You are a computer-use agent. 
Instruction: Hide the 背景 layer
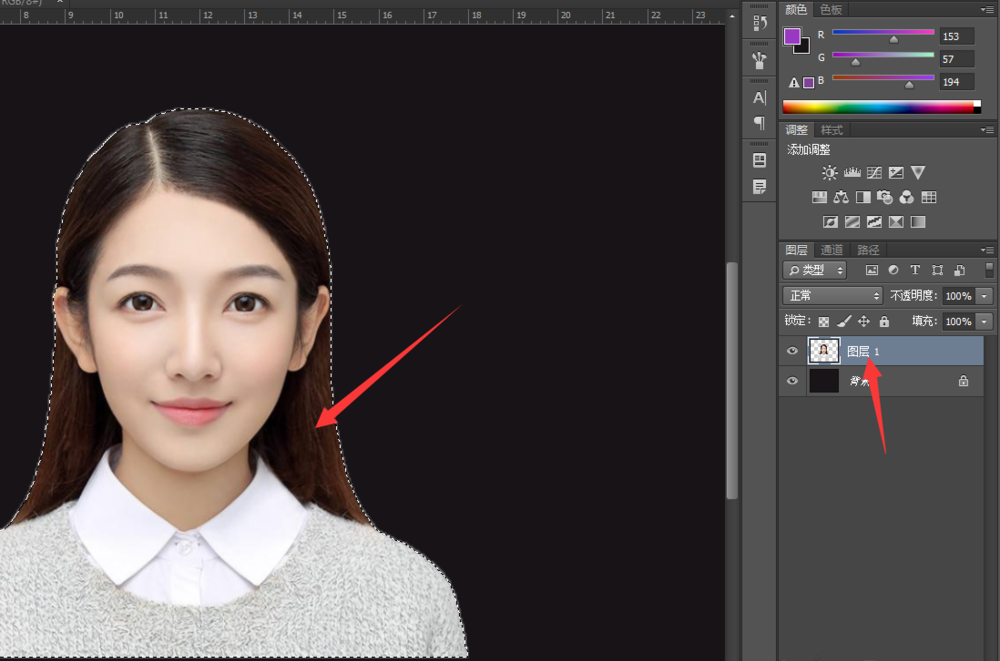tap(792, 381)
